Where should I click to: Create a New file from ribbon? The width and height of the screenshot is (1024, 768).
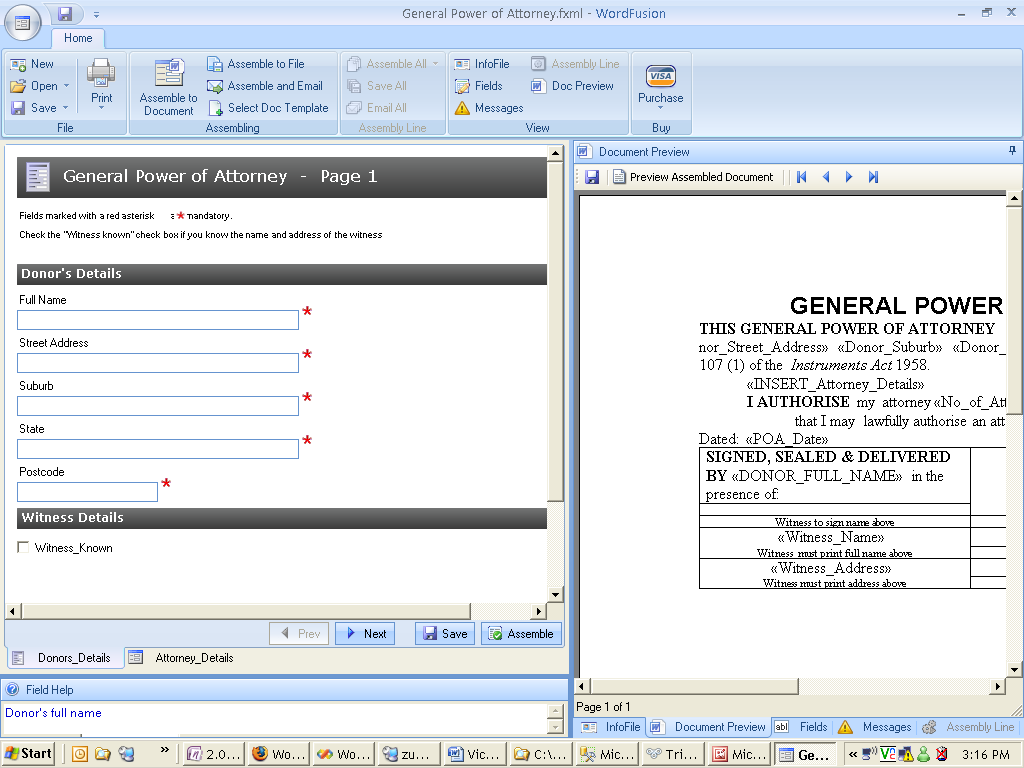pyautogui.click(x=32, y=64)
